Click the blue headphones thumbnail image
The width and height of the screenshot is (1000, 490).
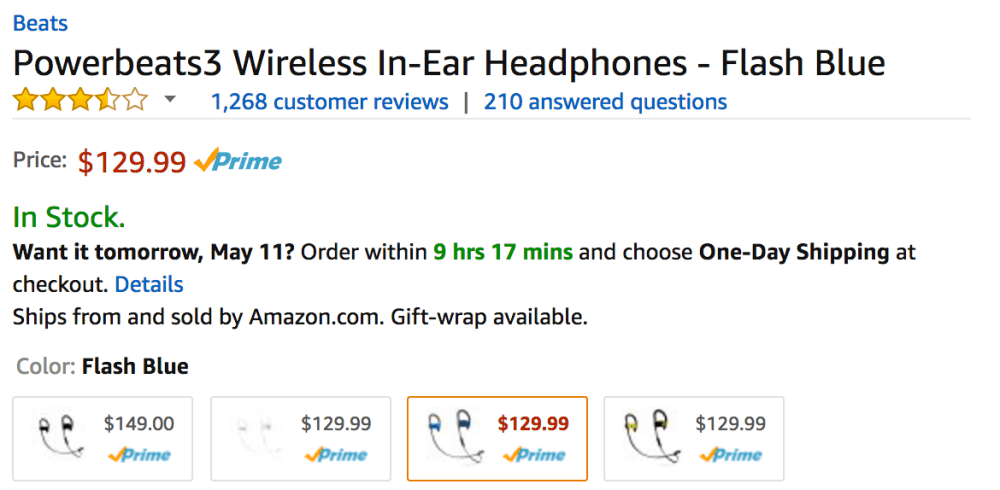[x=452, y=435]
